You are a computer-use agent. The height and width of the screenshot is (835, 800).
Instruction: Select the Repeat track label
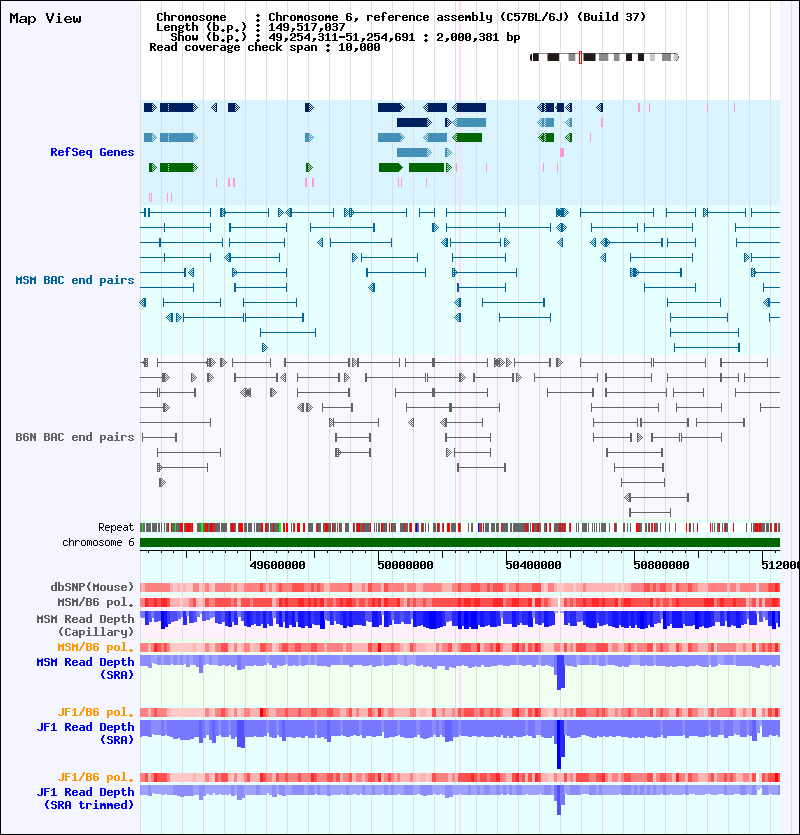point(116,527)
